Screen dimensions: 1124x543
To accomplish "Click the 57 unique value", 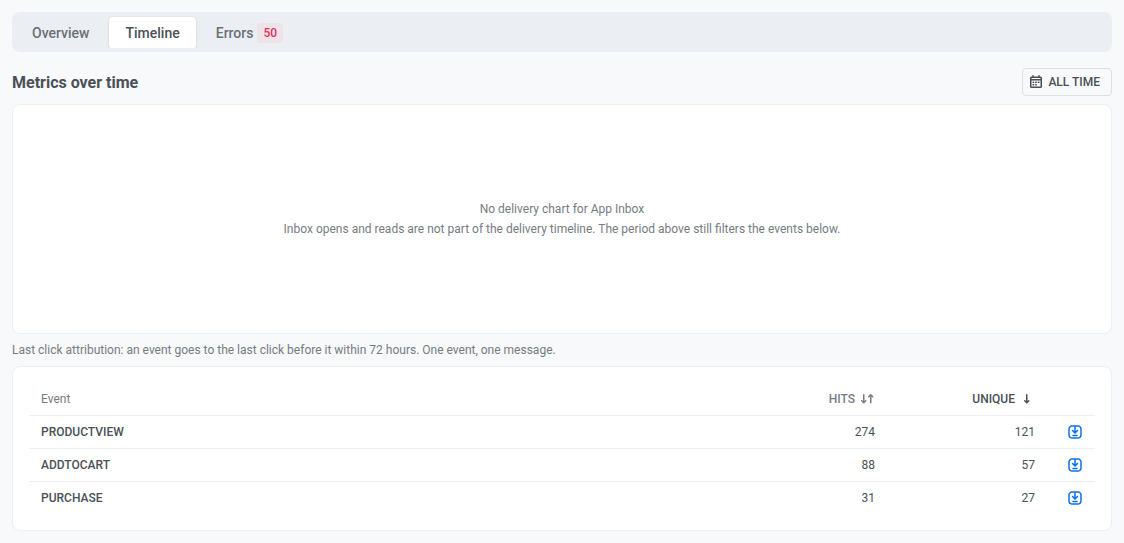I will click(x=1028, y=465).
